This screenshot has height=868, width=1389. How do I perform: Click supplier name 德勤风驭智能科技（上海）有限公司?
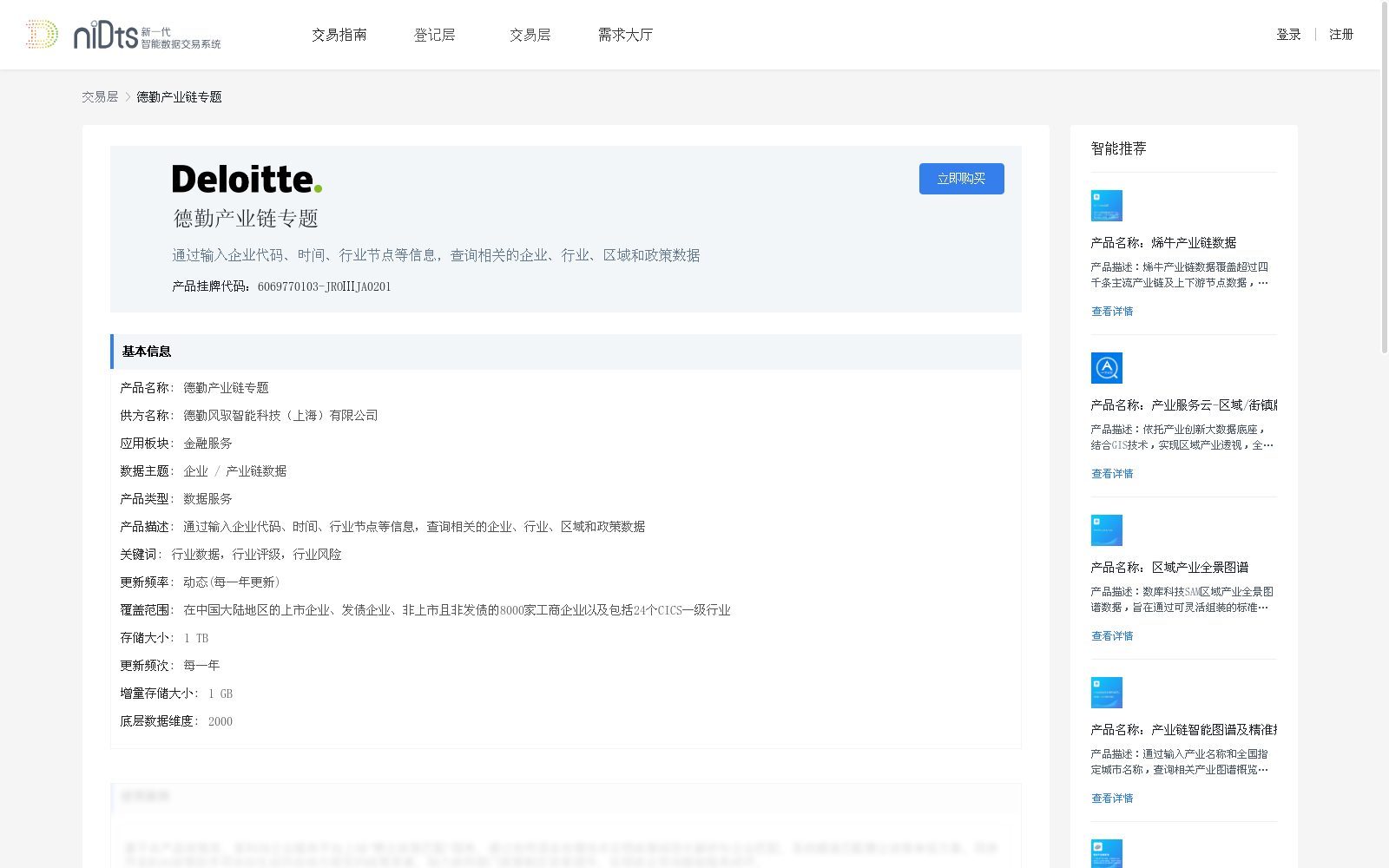(x=280, y=416)
